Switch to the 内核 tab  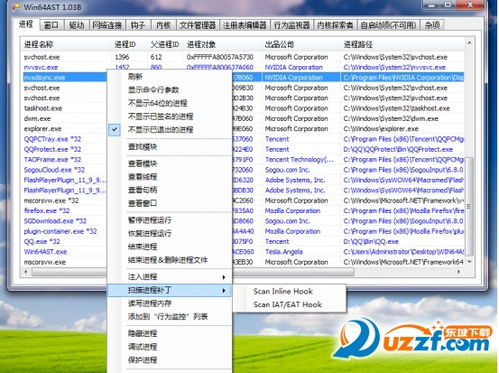pos(163,25)
